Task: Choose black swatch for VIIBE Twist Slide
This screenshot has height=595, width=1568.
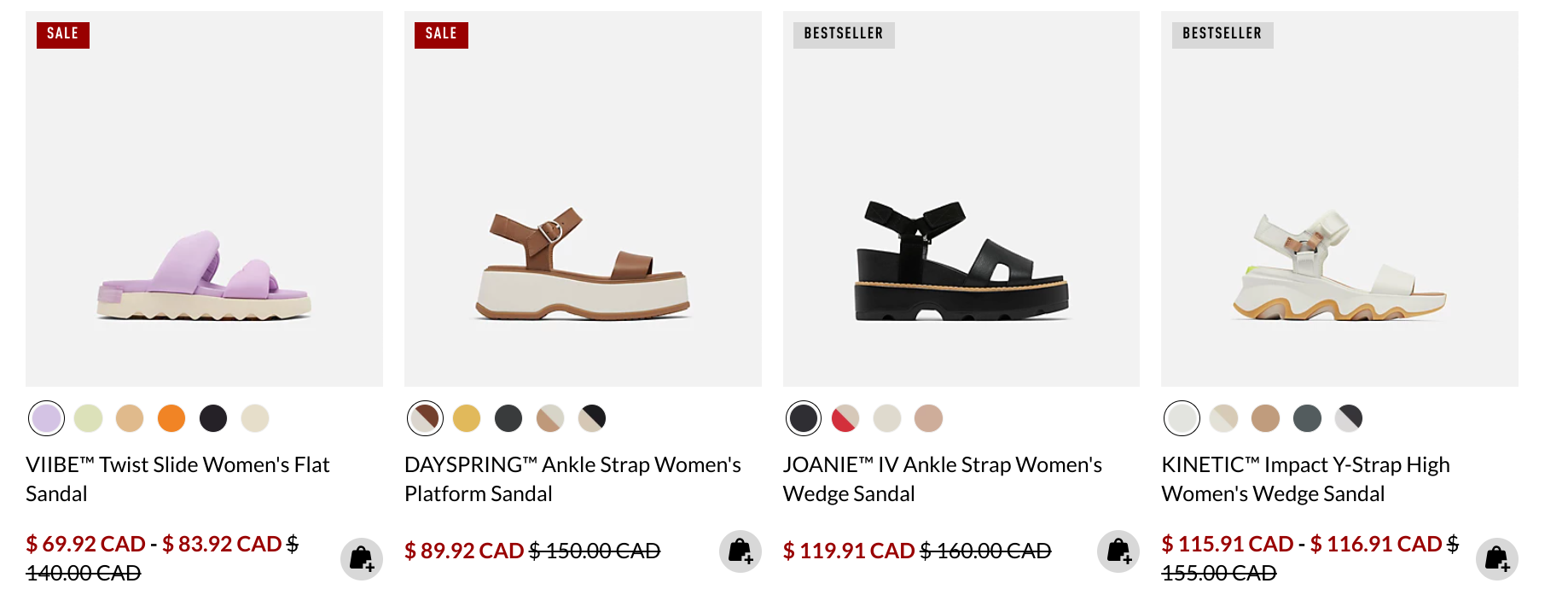Action: (213, 418)
